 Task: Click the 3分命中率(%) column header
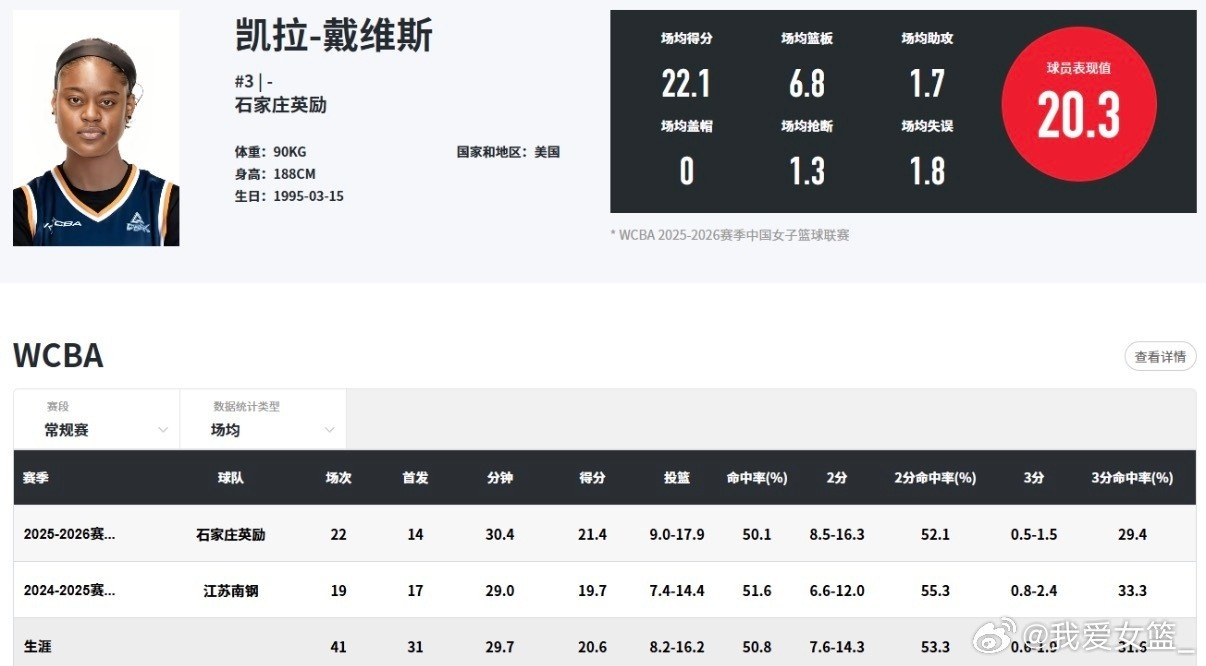(x=1132, y=478)
